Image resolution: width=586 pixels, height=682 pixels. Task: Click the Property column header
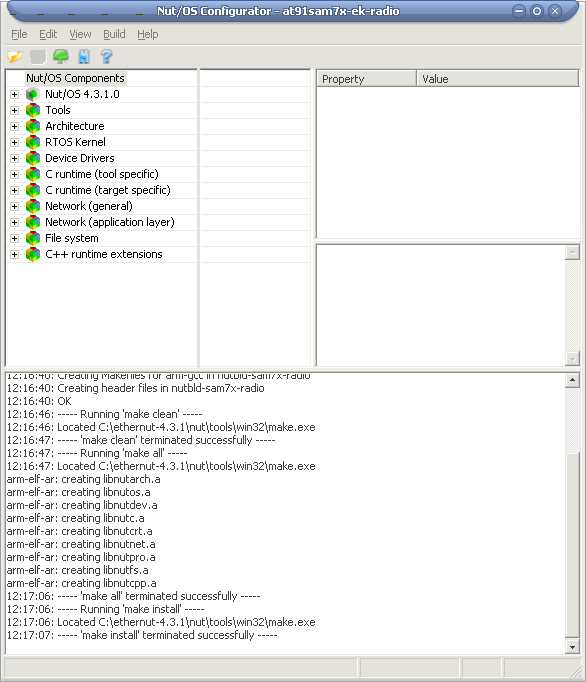click(x=366, y=79)
